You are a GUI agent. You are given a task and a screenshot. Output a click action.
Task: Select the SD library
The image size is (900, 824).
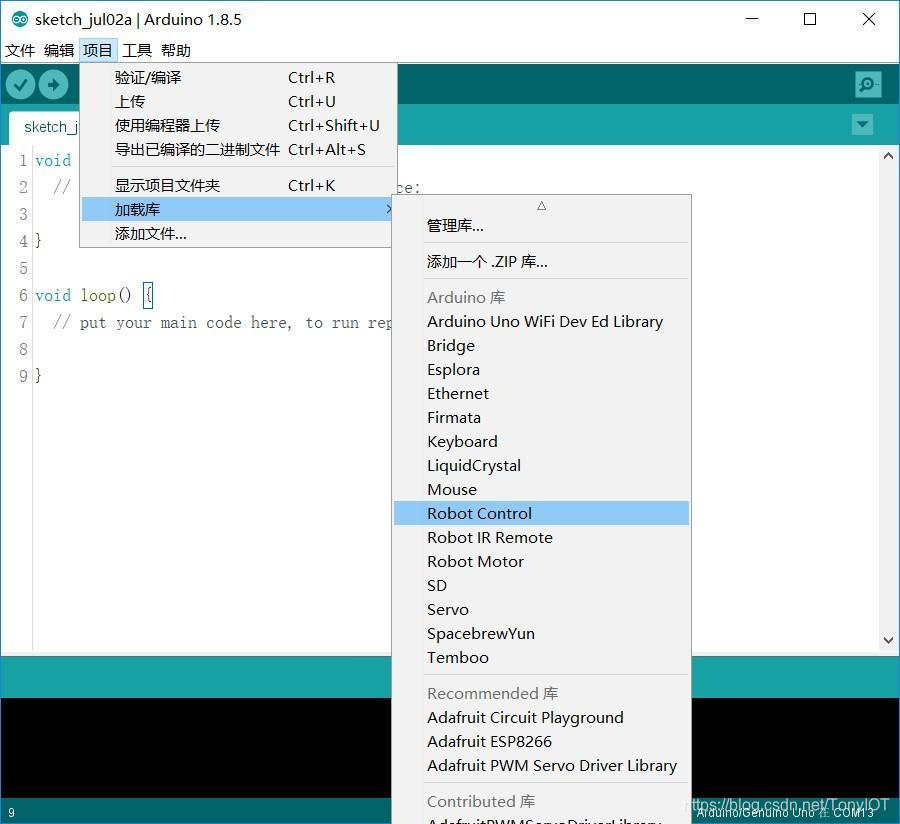(x=541, y=586)
